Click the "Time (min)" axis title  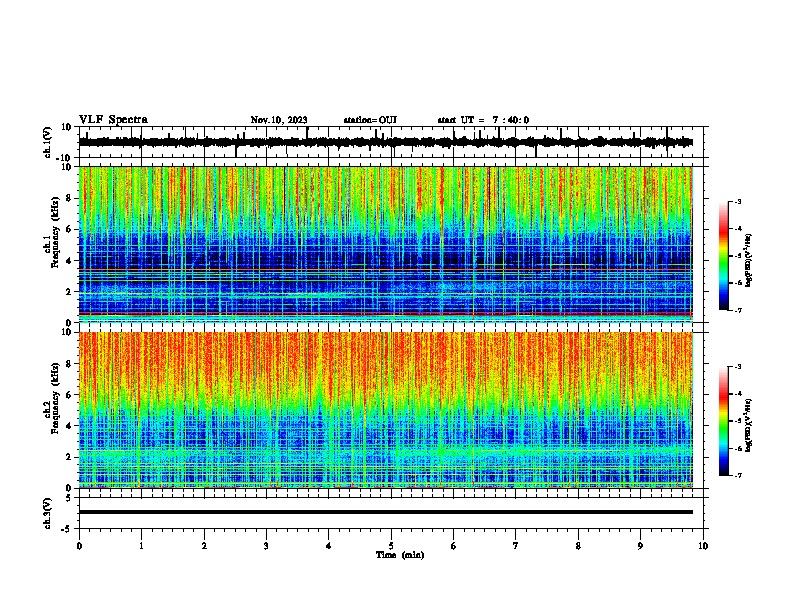(x=400, y=555)
